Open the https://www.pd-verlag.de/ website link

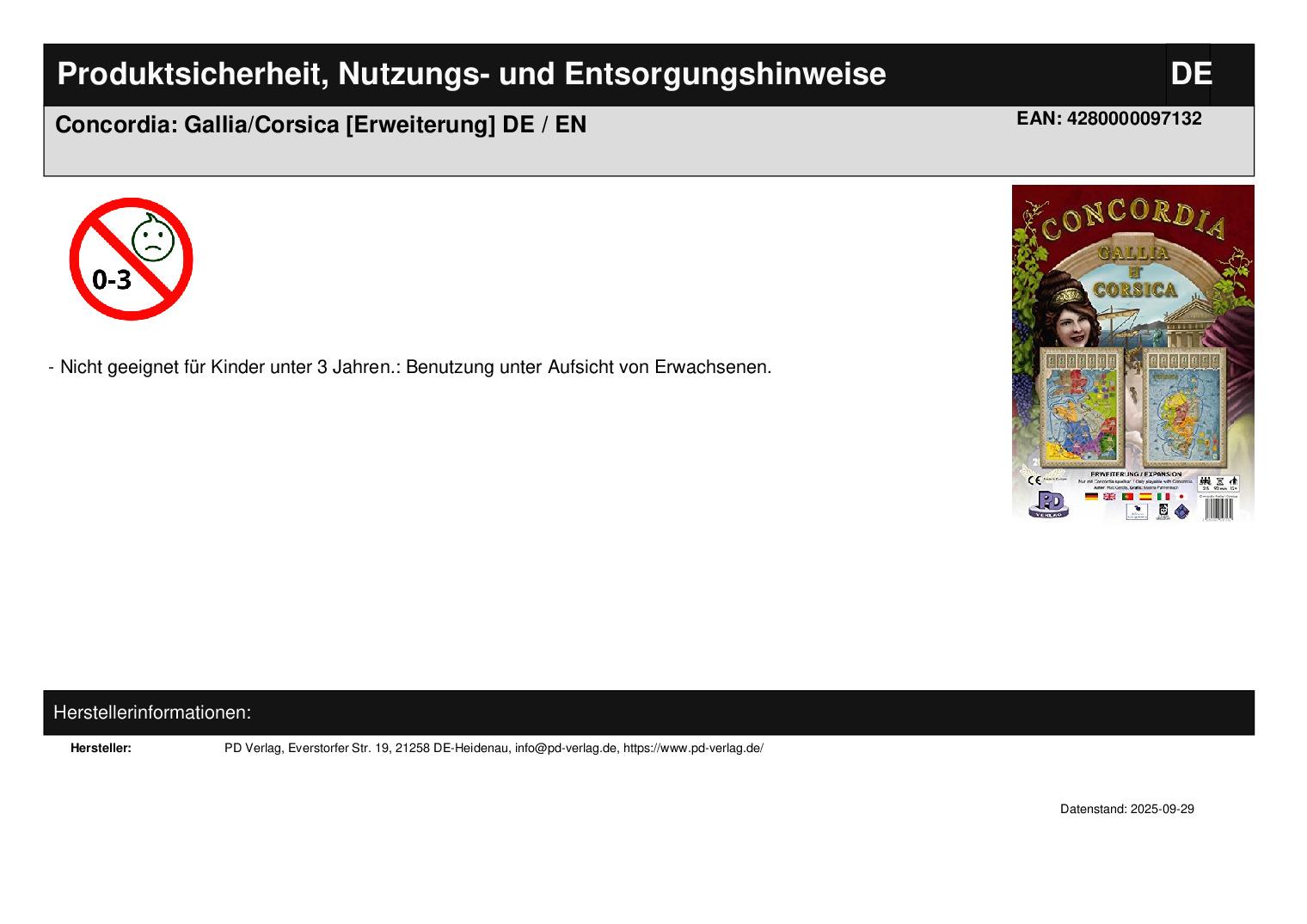(x=692, y=748)
